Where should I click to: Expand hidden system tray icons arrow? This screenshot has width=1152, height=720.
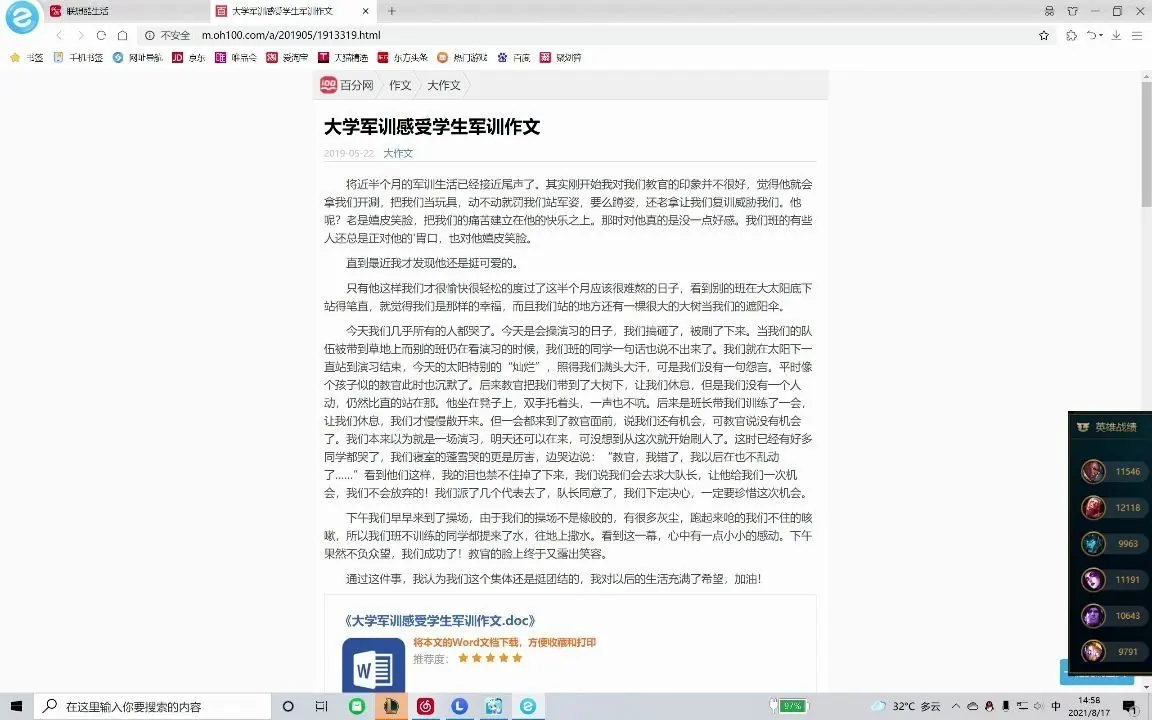(956, 706)
